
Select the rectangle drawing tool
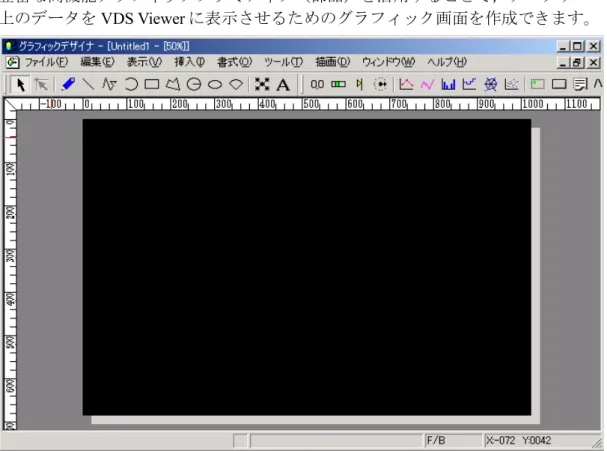coord(152,84)
